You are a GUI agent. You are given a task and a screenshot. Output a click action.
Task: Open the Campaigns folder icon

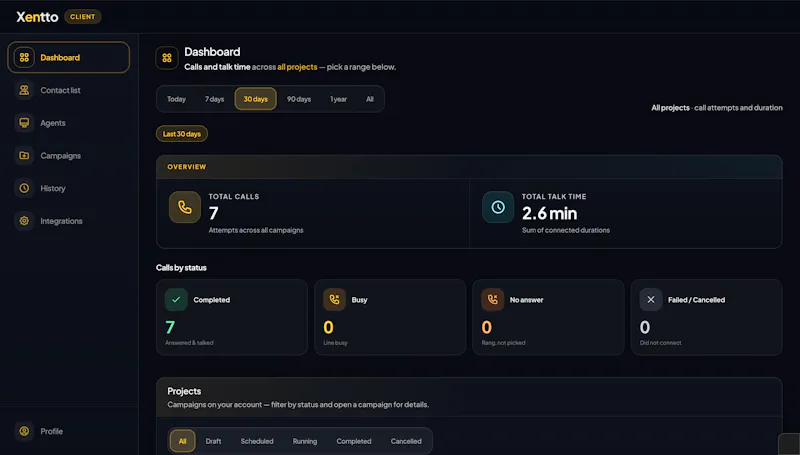point(24,156)
